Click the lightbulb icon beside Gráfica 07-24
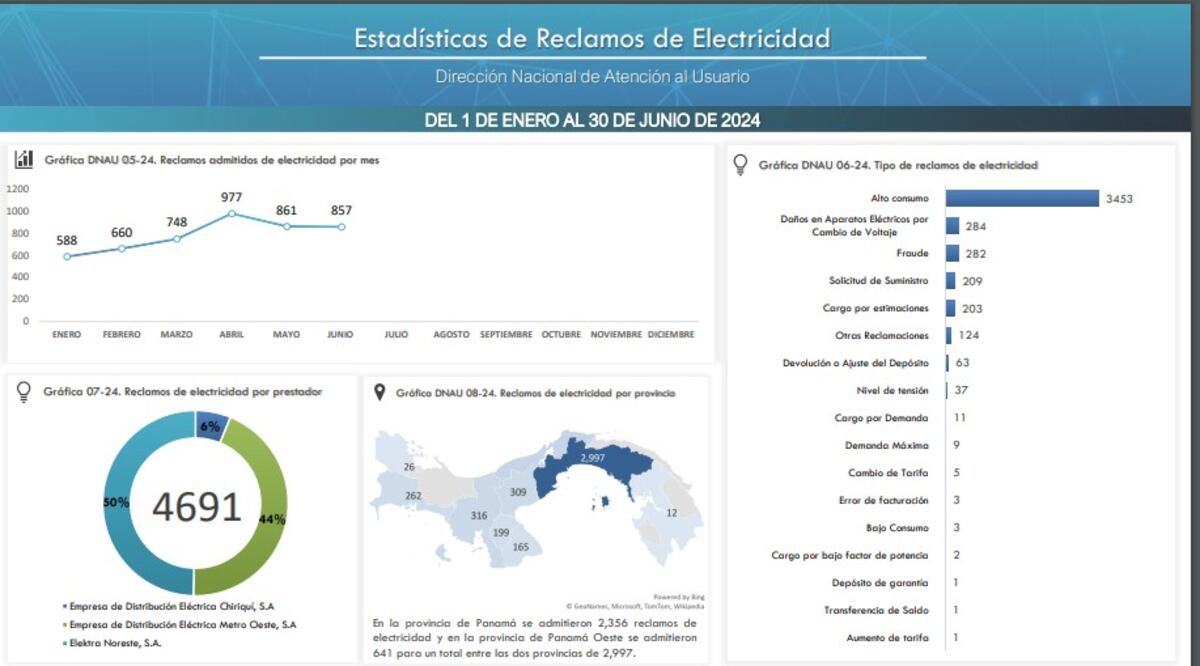Screen dimensions: 1200x666 (24, 392)
